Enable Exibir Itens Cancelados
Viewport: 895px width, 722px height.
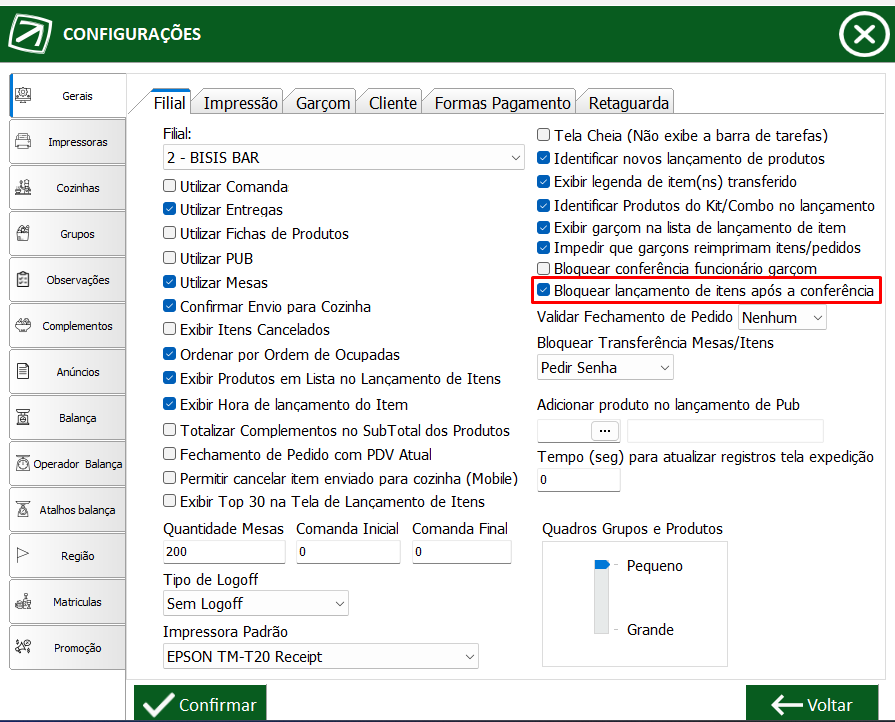[170, 329]
